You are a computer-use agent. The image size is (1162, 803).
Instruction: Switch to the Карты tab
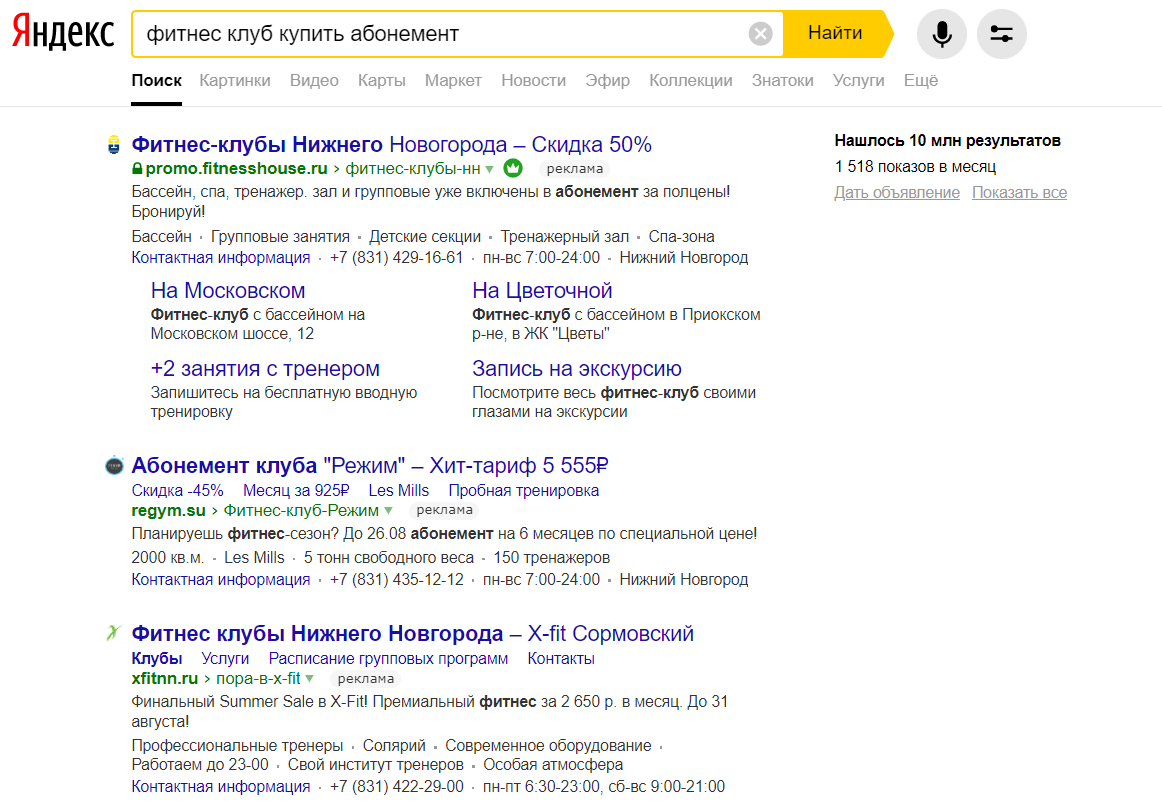[382, 81]
